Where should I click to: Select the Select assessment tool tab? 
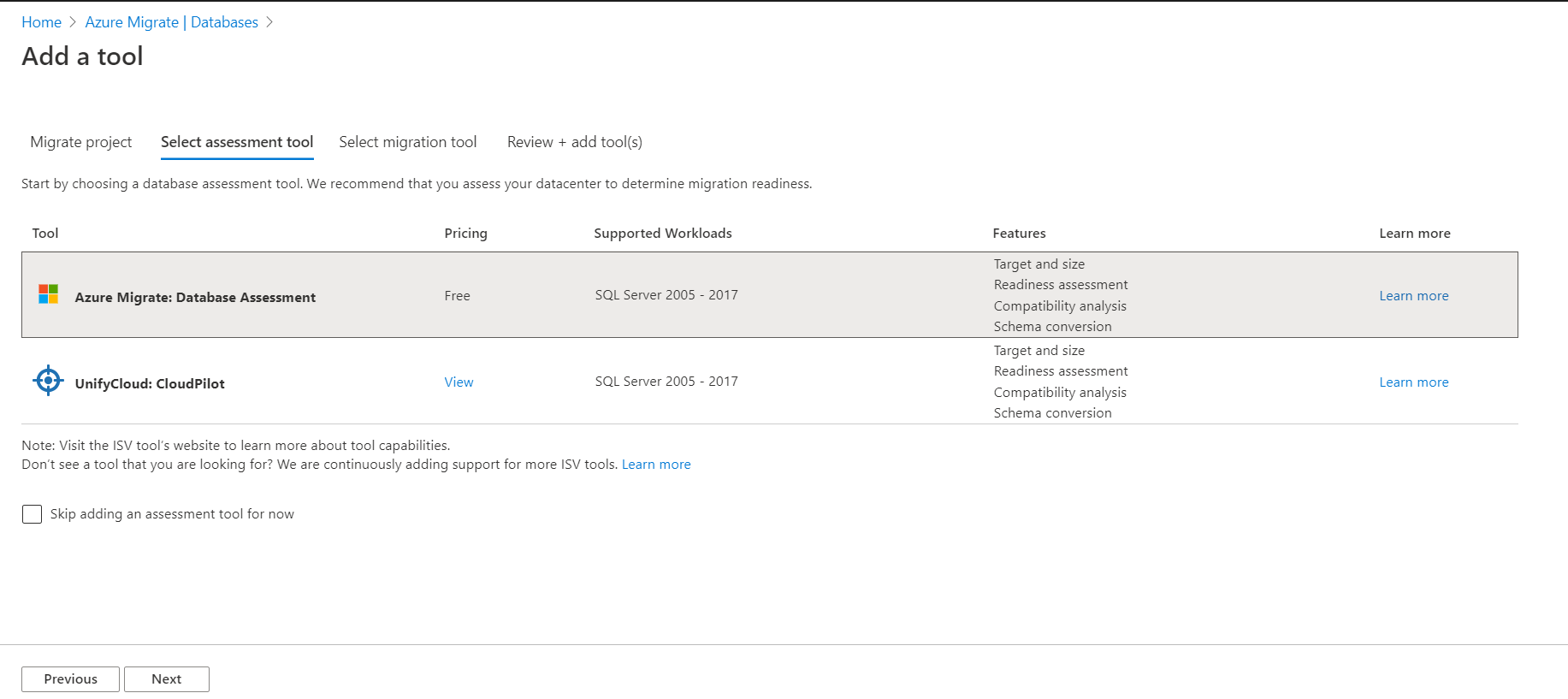click(x=237, y=142)
